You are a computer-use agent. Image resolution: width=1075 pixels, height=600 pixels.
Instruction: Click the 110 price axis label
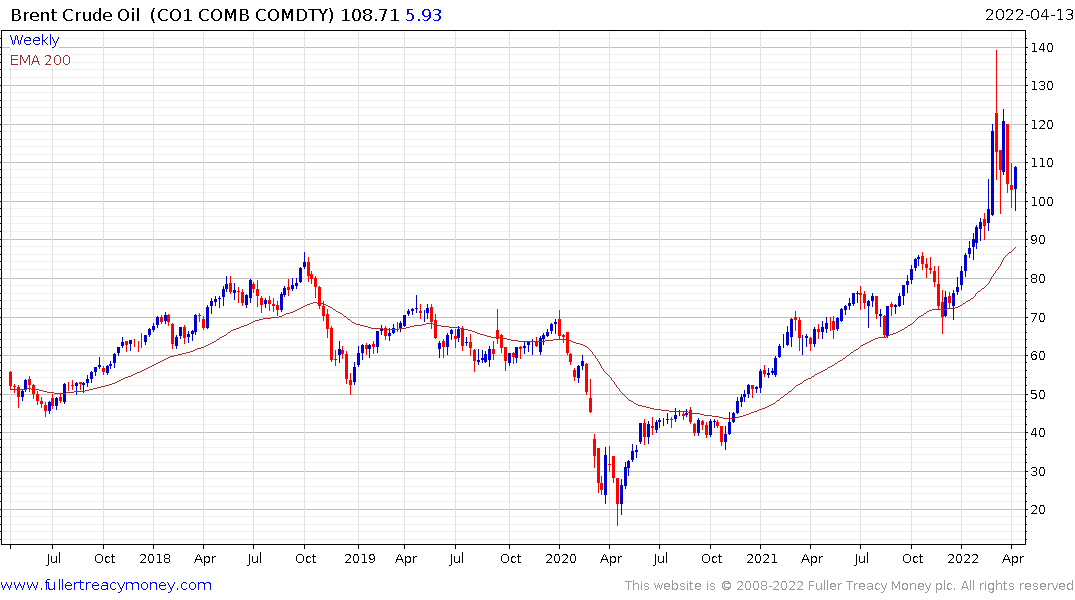click(1041, 163)
